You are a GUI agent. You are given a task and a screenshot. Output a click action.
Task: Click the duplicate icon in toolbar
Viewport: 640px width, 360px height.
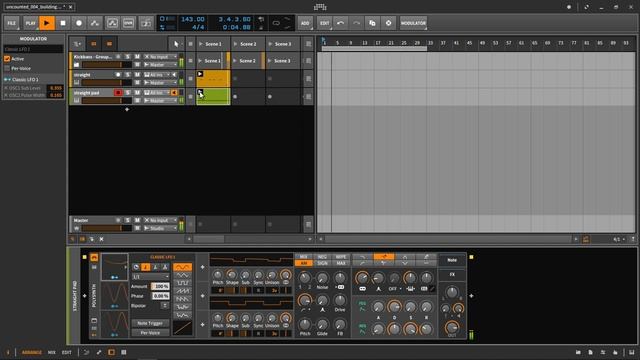point(372,23)
